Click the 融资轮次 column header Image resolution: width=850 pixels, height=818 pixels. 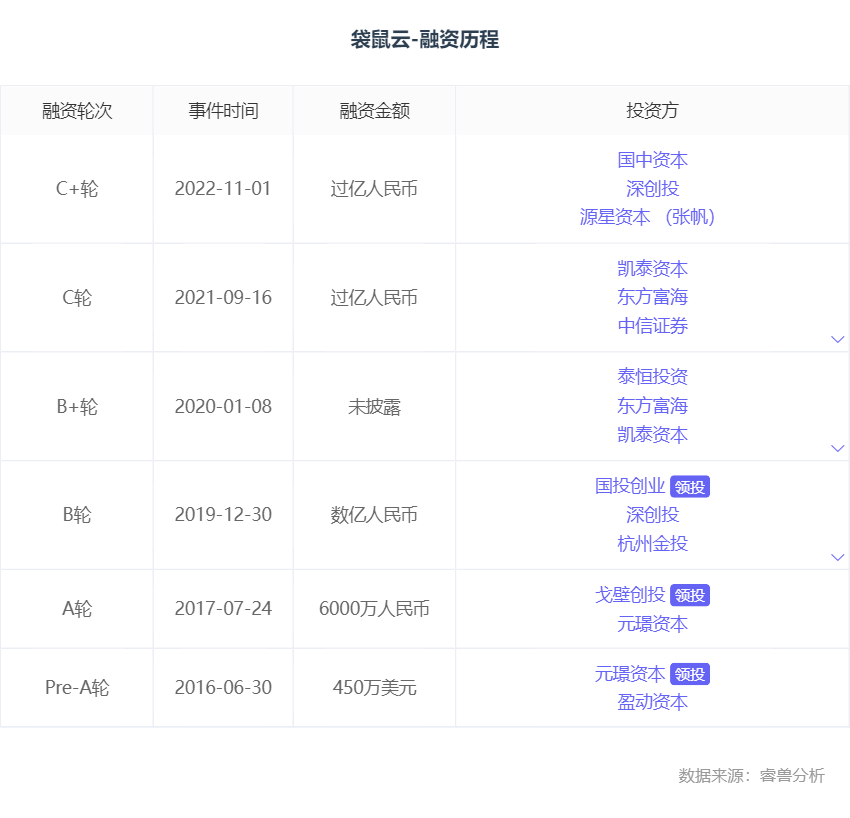click(x=77, y=111)
